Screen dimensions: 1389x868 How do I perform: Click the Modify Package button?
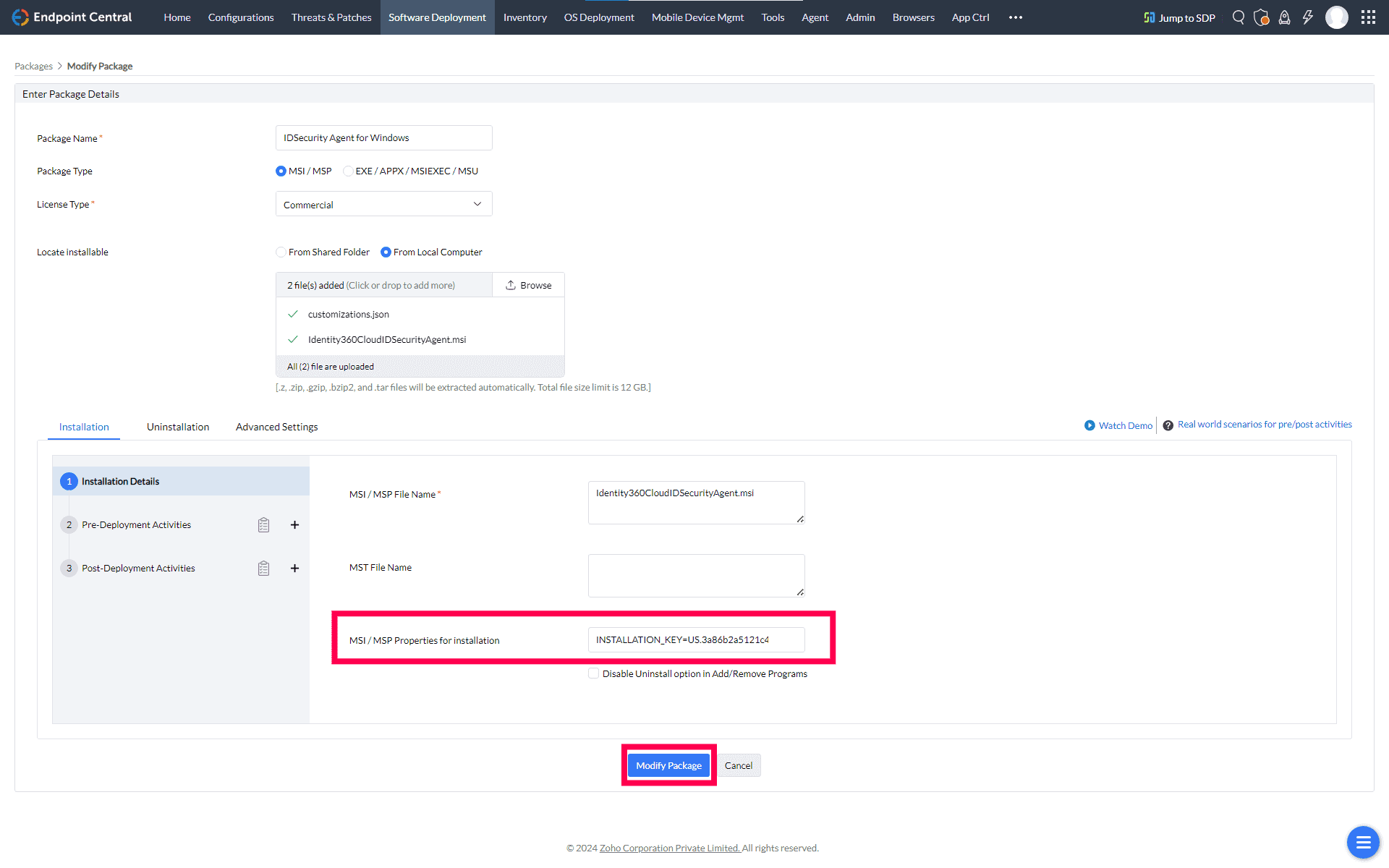click(x=668, y=765)
